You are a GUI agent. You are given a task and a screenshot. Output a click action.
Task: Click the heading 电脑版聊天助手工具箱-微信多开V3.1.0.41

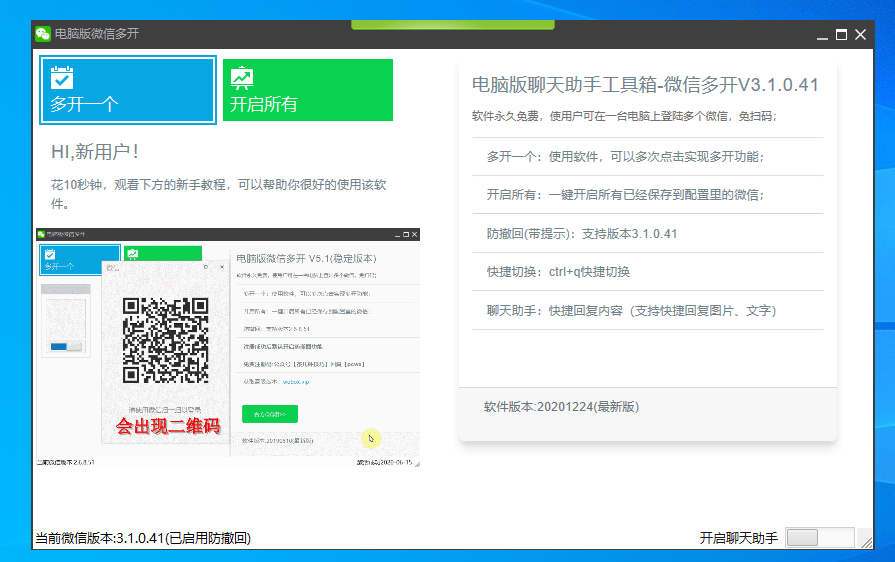(645, 85)
